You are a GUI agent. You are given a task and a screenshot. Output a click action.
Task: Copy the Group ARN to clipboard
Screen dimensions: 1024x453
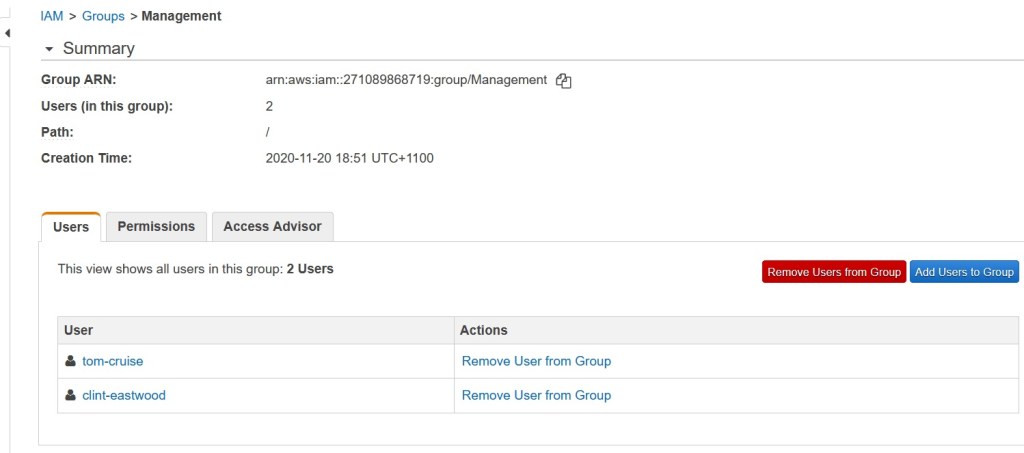[563, 81]
